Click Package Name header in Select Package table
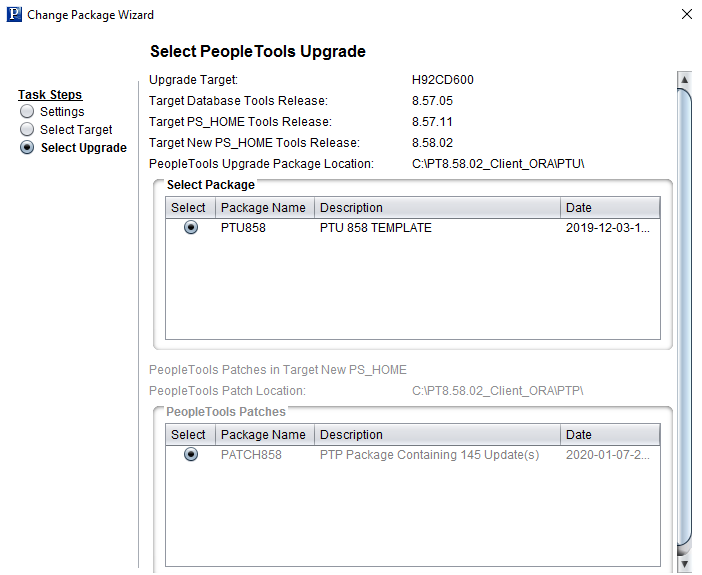The image size is (702, 575). coord(265,208)
